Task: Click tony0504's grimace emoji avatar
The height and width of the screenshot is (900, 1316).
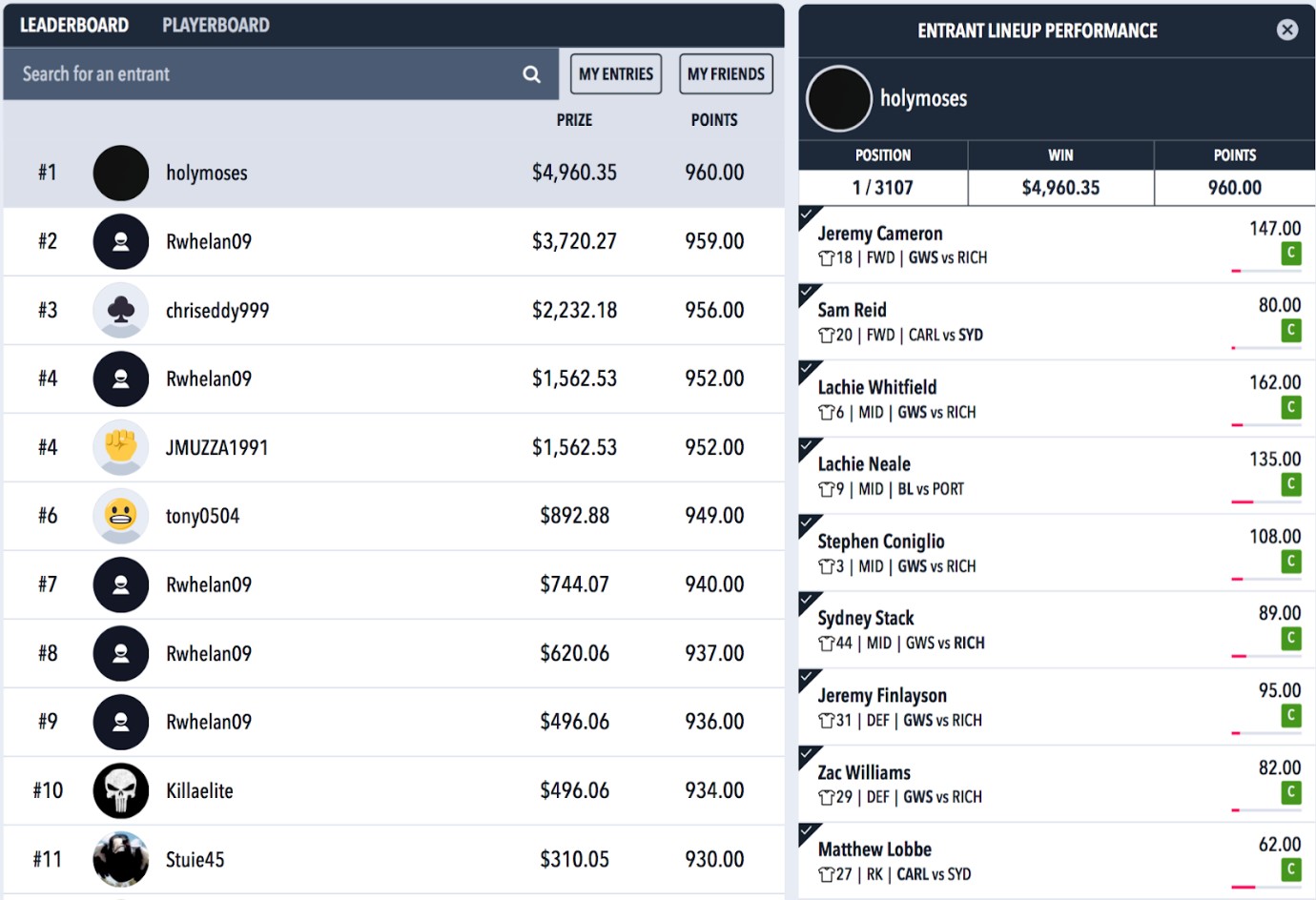Action: (x=121, y=516)
